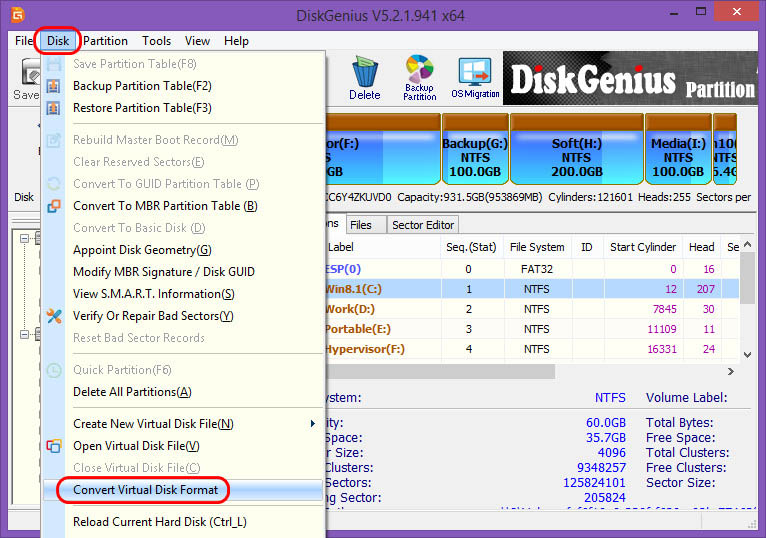Select Verify Or Repair Bad Sectors
This screenshot has width=766, height=538.
pos(184,316)
